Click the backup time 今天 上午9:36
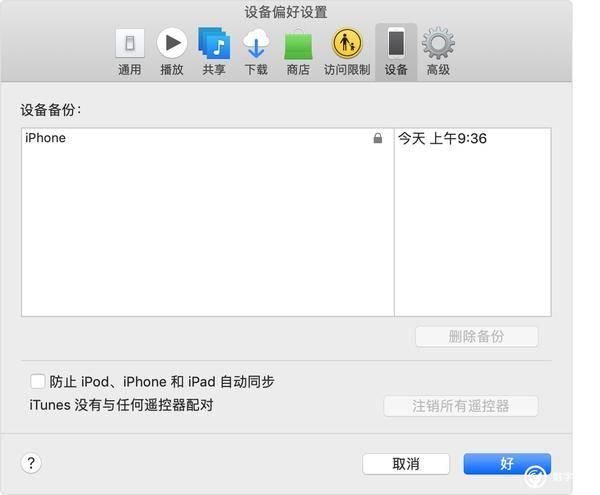The width and height of the screenshot is (600, 495). 442,138
